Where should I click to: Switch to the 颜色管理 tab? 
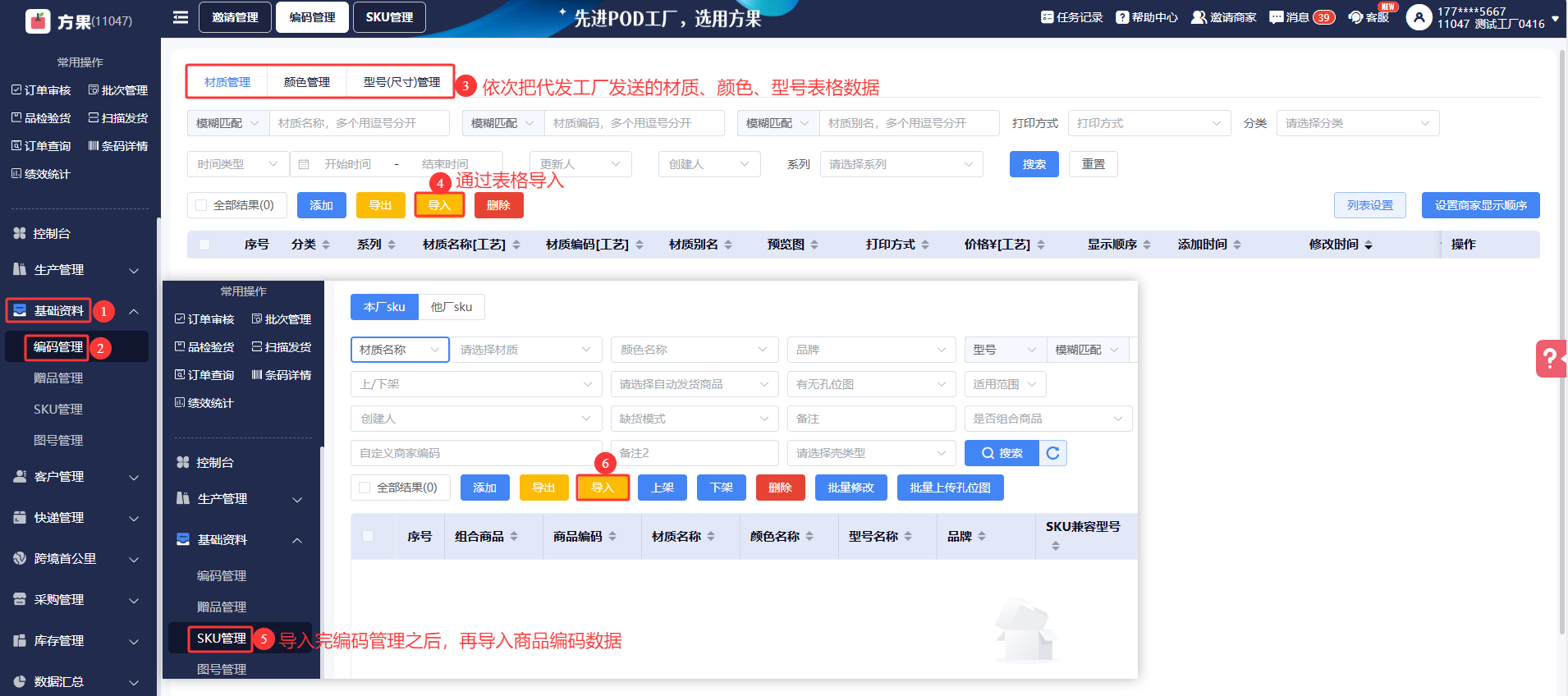[306, 82]
